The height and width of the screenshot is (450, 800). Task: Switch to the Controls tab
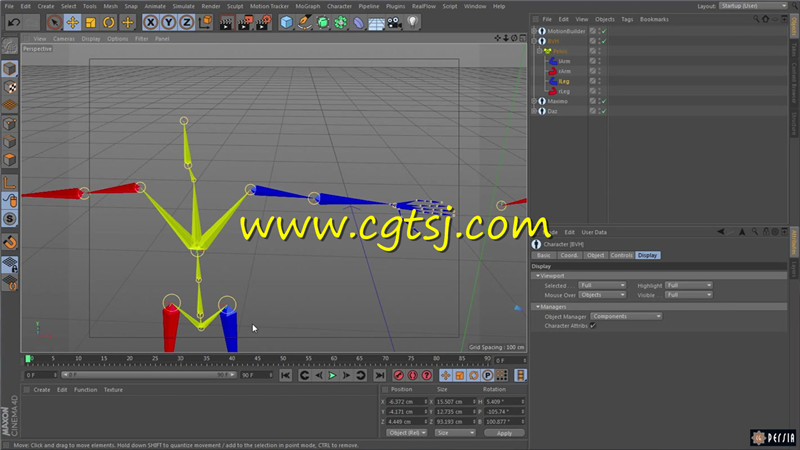pos(621,255)
